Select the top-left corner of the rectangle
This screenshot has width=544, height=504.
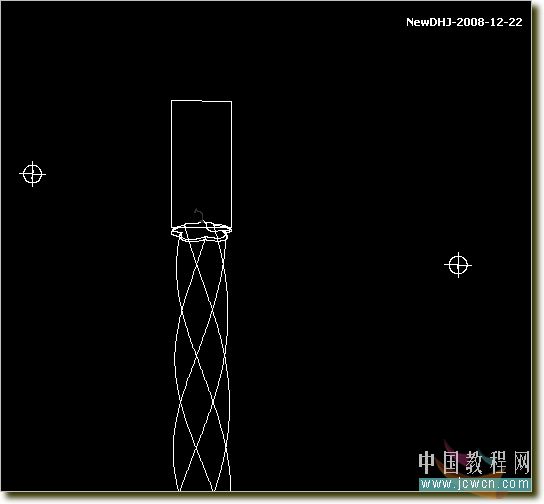(x=171, y=101)
